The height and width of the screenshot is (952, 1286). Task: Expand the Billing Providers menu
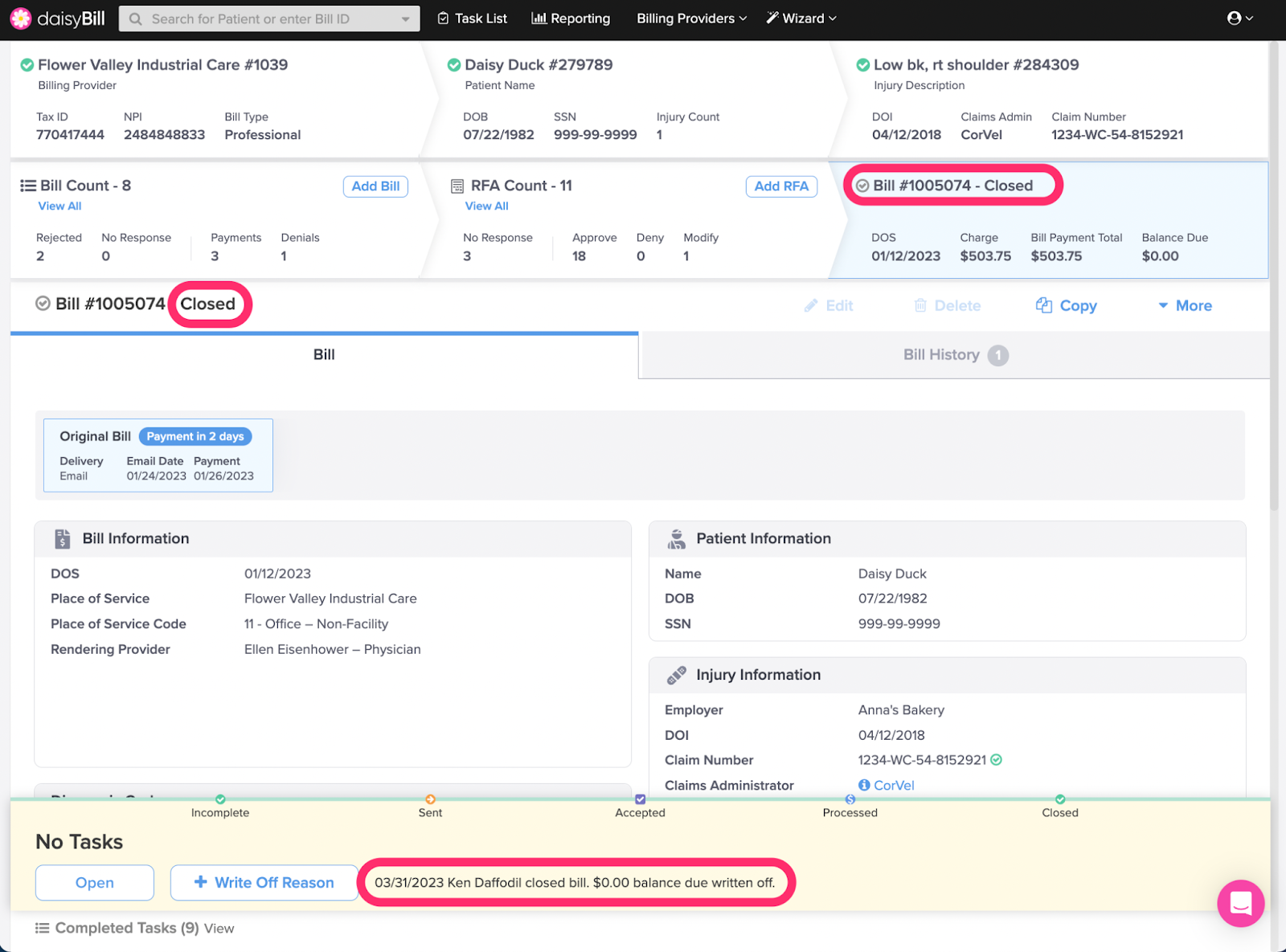691,18
